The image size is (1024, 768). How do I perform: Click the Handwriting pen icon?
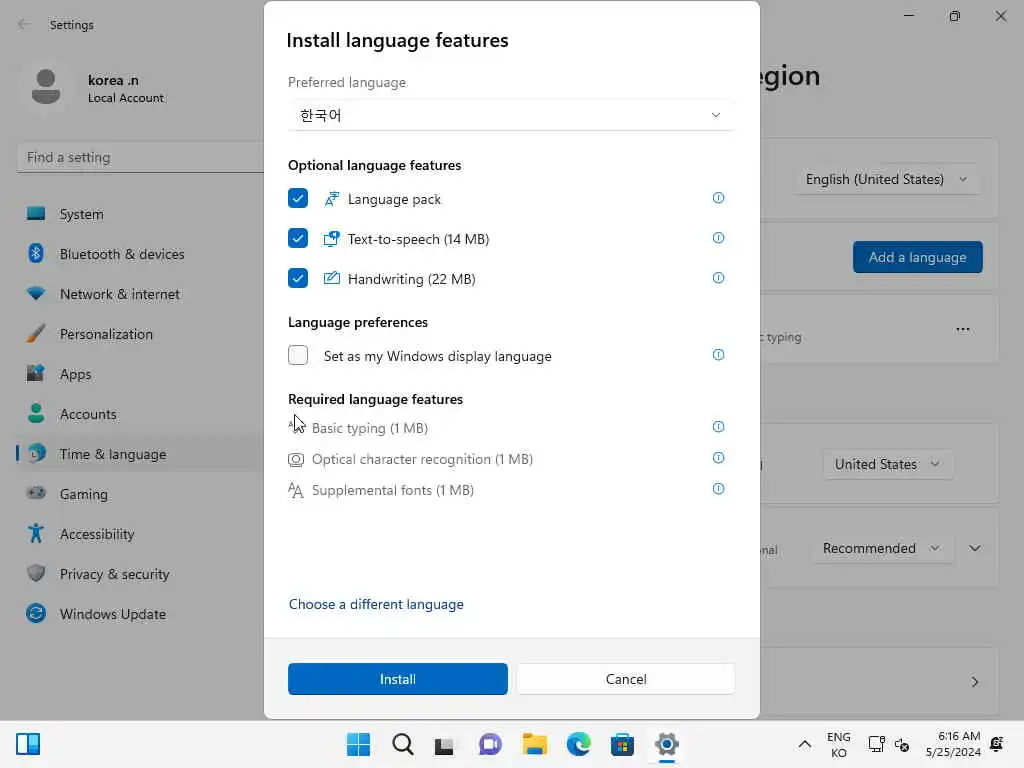332,278
